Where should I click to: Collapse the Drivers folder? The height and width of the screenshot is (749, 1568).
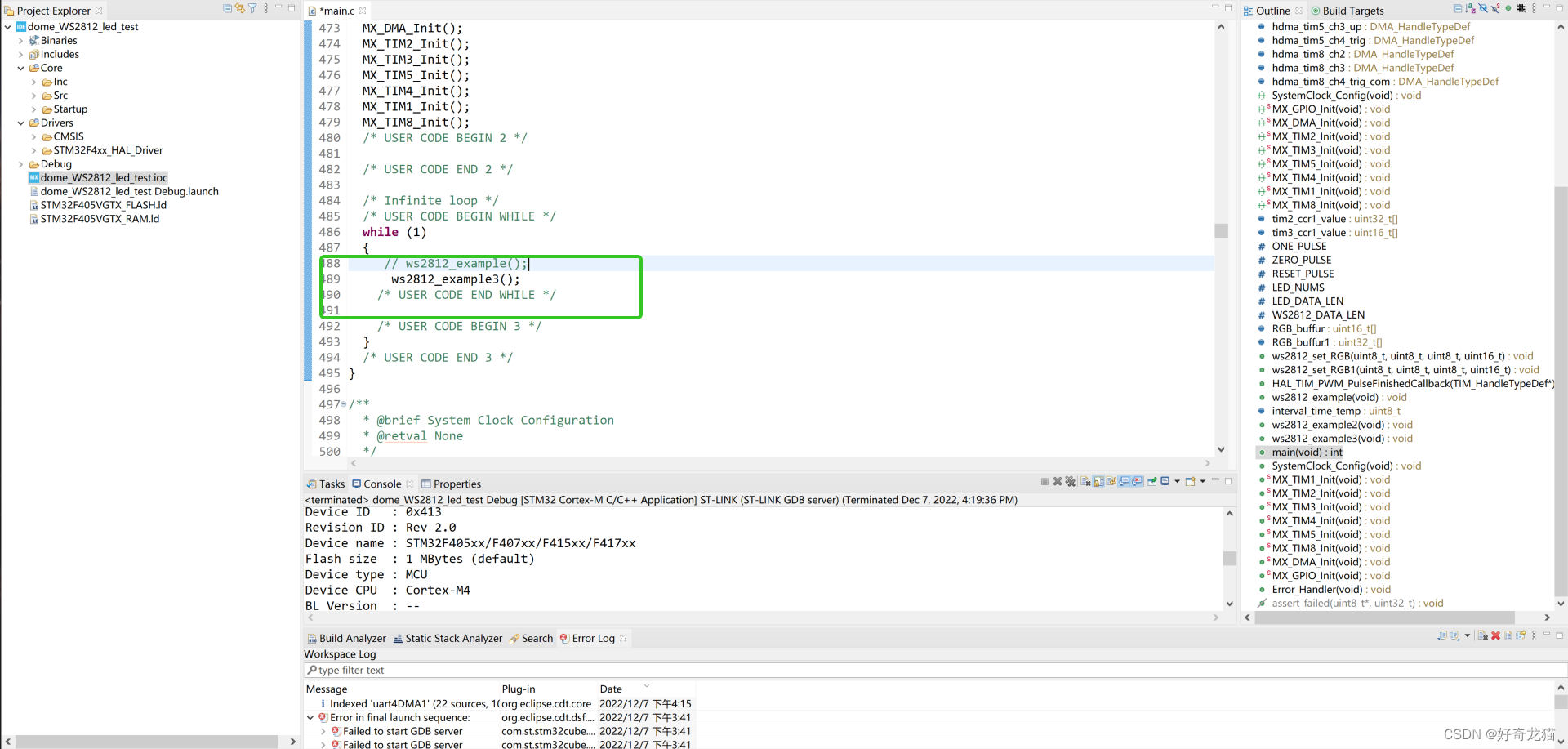[20, 123]
